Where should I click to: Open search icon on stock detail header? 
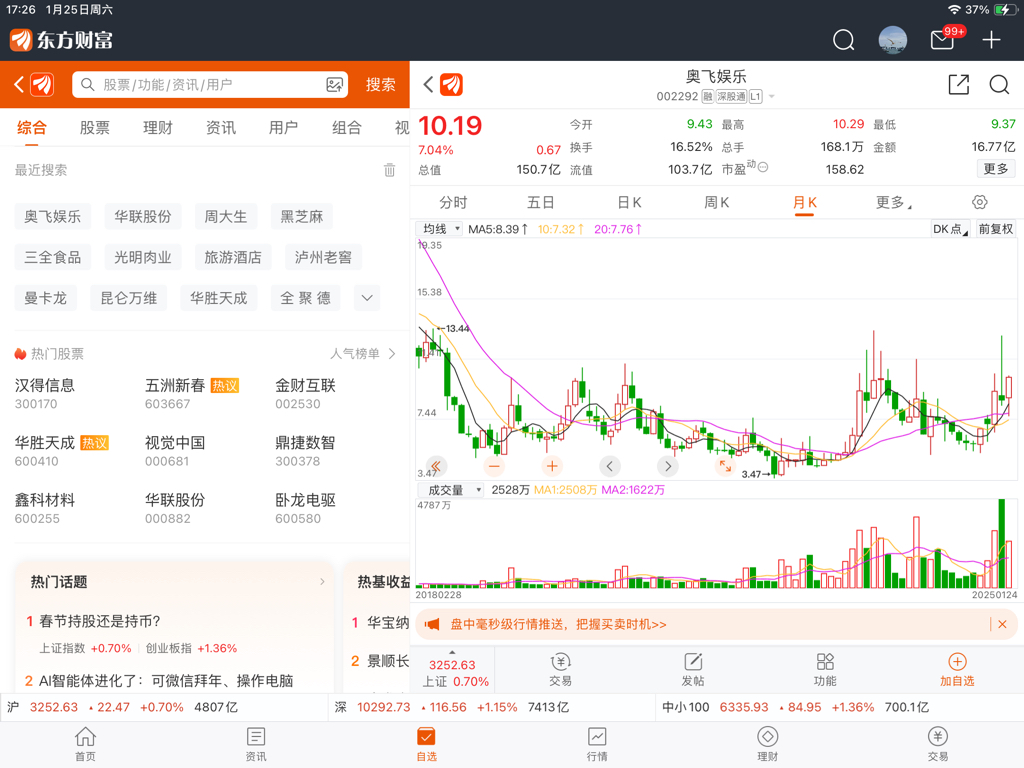pos(999,84)
